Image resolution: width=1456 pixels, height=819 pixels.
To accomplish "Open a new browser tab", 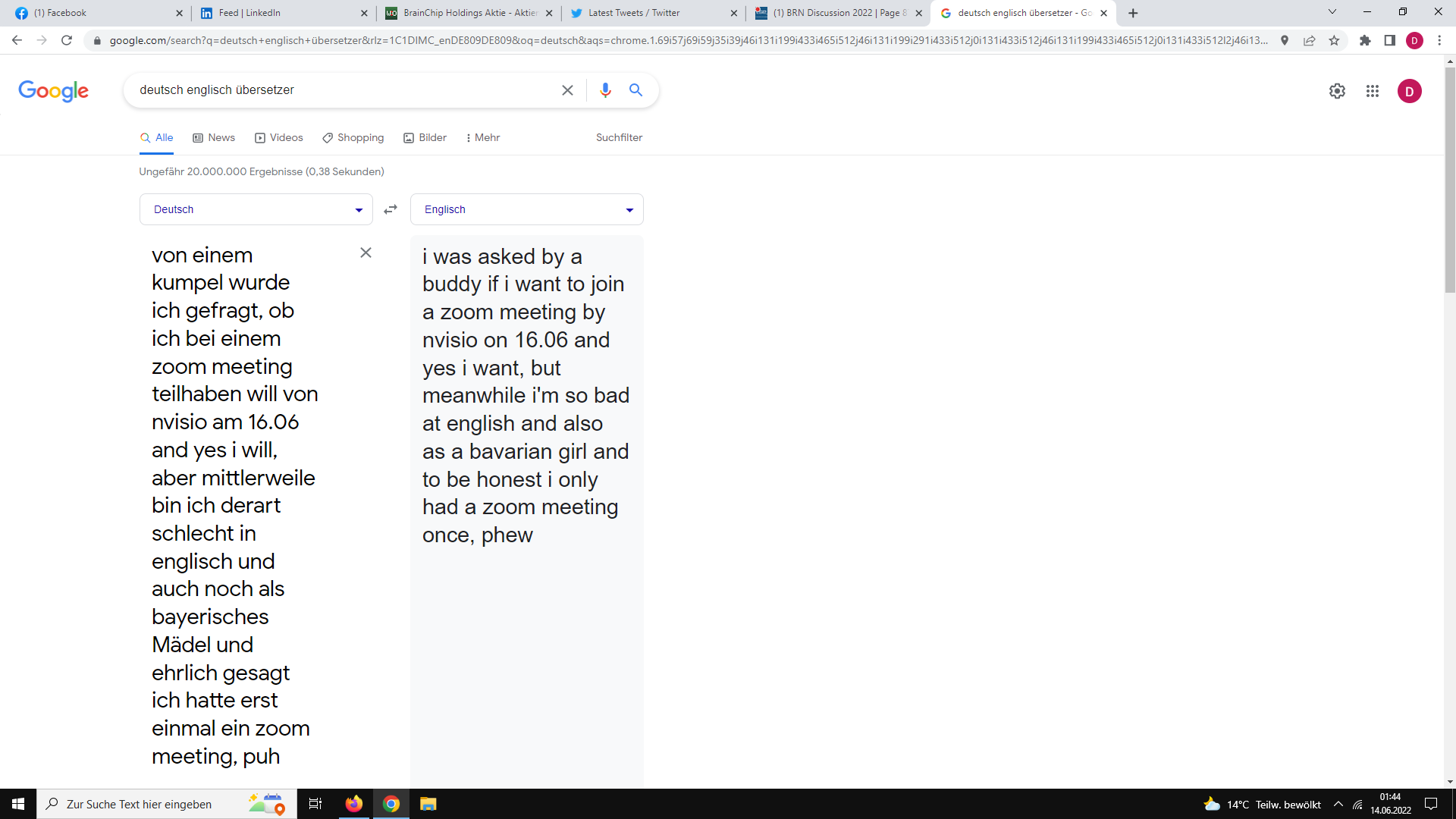I will pos(1133,13).
